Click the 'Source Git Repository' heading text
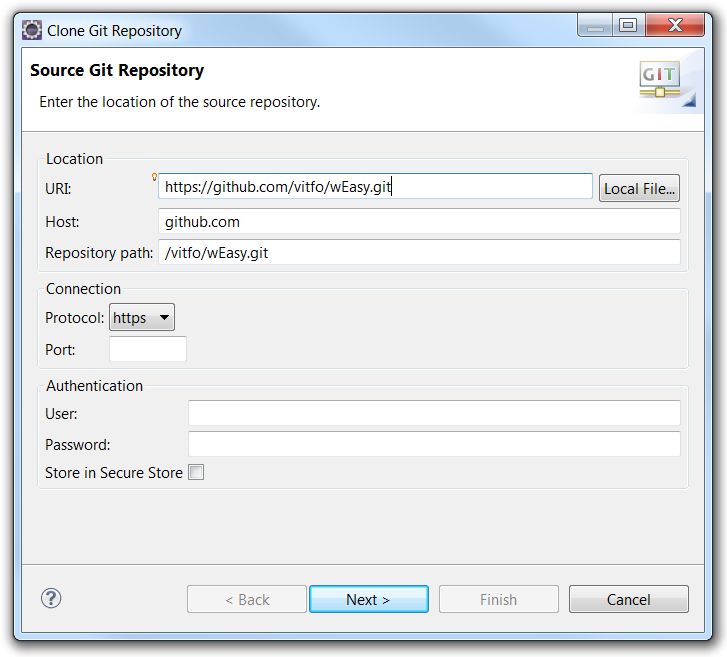Viewport: 727px width, 657px height. [117, 70]
